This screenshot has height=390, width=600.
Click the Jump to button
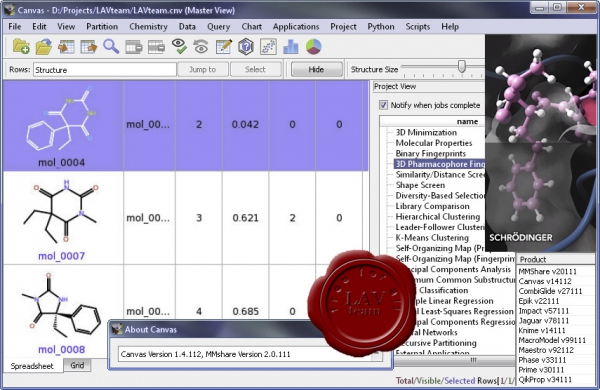click(203, 69)
